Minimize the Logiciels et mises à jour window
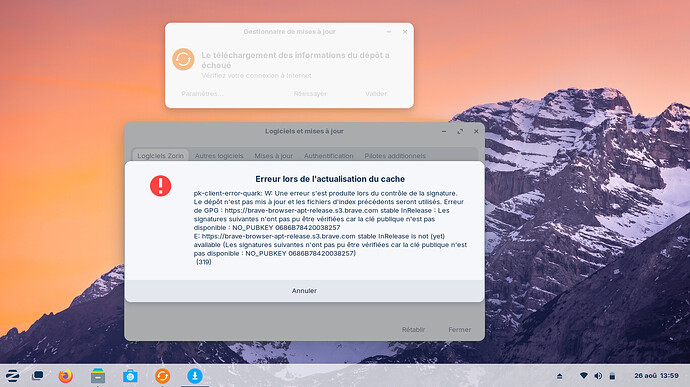Image resolution: width=690 pixels, height=387 pixels. click(x=444, y=131)
